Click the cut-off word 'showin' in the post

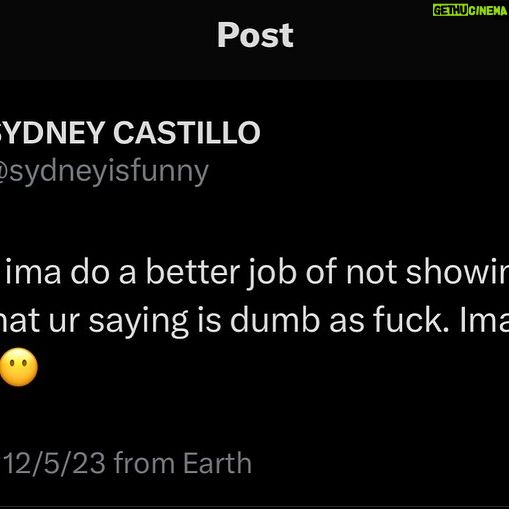coord(457,272)
